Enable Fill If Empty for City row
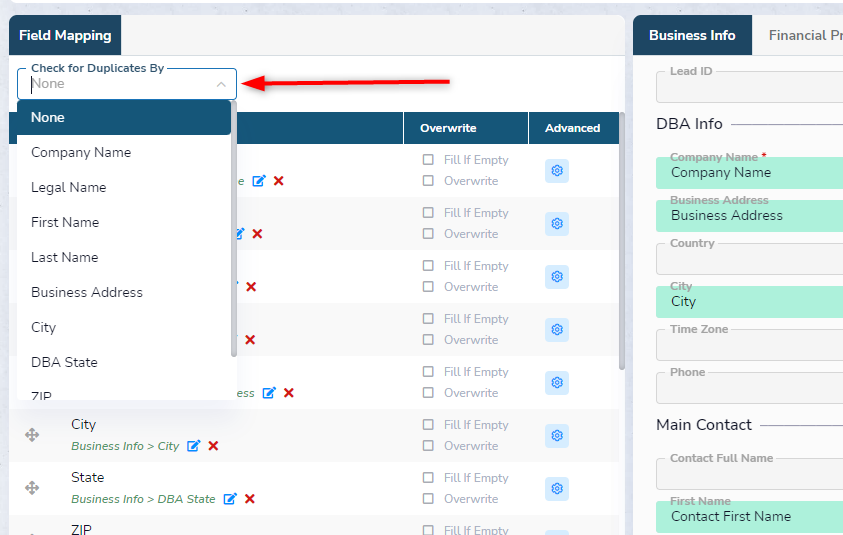The height and width of the screenshot is (535, 843). 428,425
